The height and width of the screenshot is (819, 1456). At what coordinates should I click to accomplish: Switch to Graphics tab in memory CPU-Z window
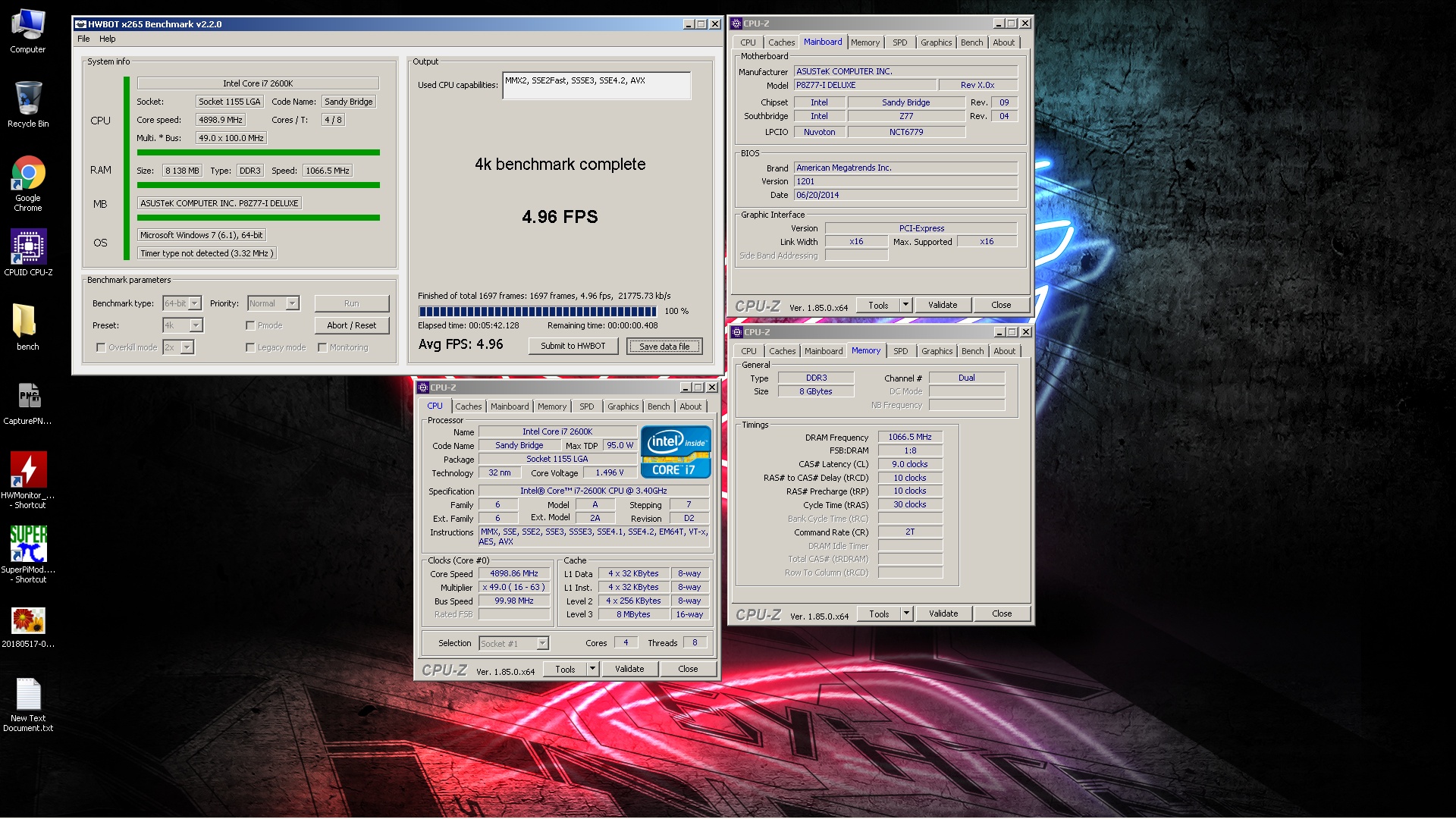pyautogui.click(x=937, y=351)
